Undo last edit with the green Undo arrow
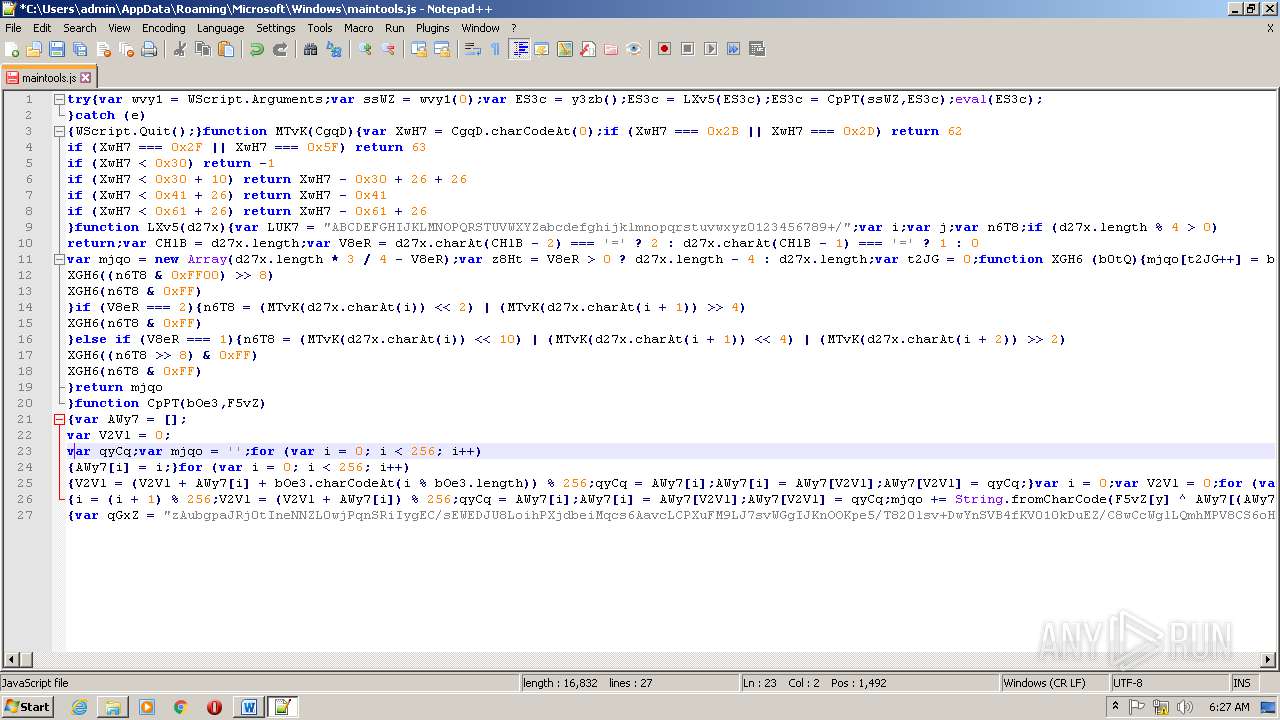This screenshot has width=1280, height=720. [257, 49]
